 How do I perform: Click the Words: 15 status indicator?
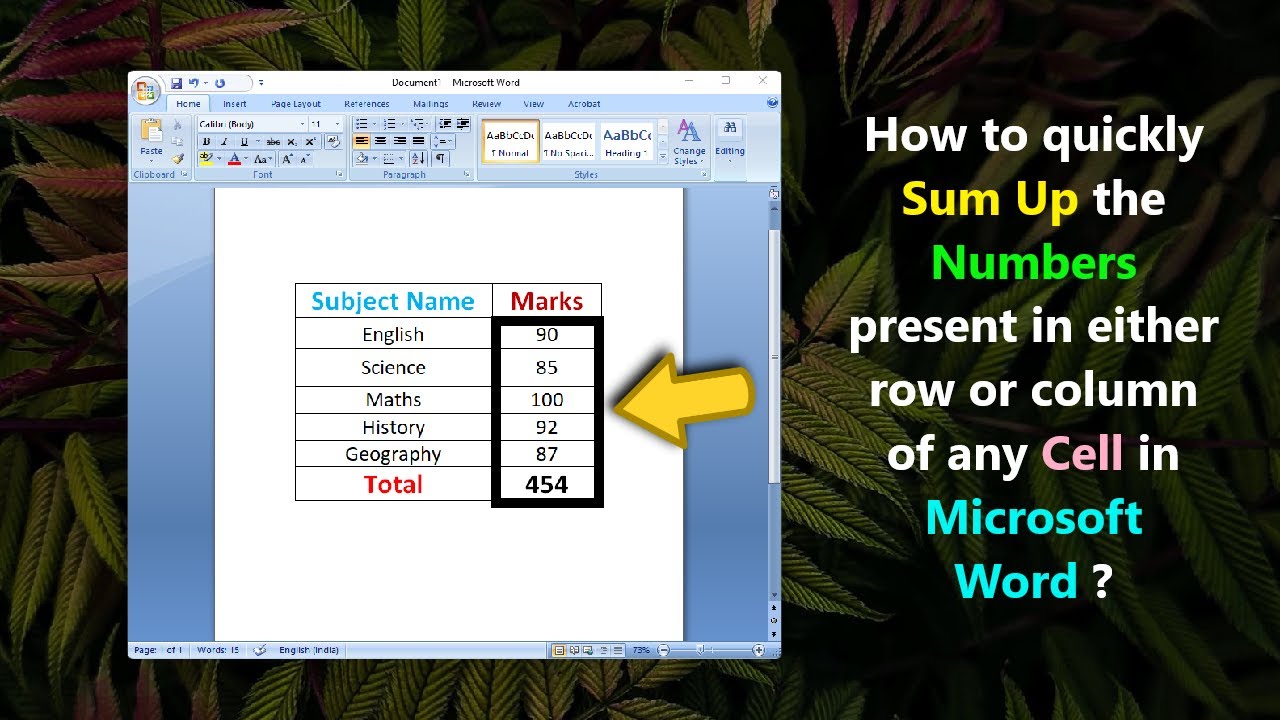pos(218,650)
